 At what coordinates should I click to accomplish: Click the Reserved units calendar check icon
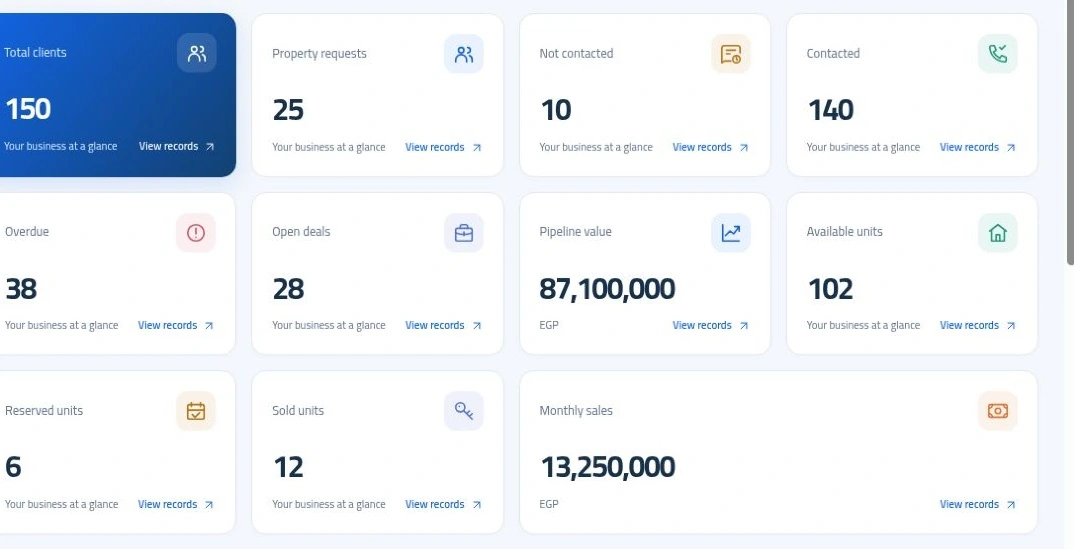click(x=196, y=411)
